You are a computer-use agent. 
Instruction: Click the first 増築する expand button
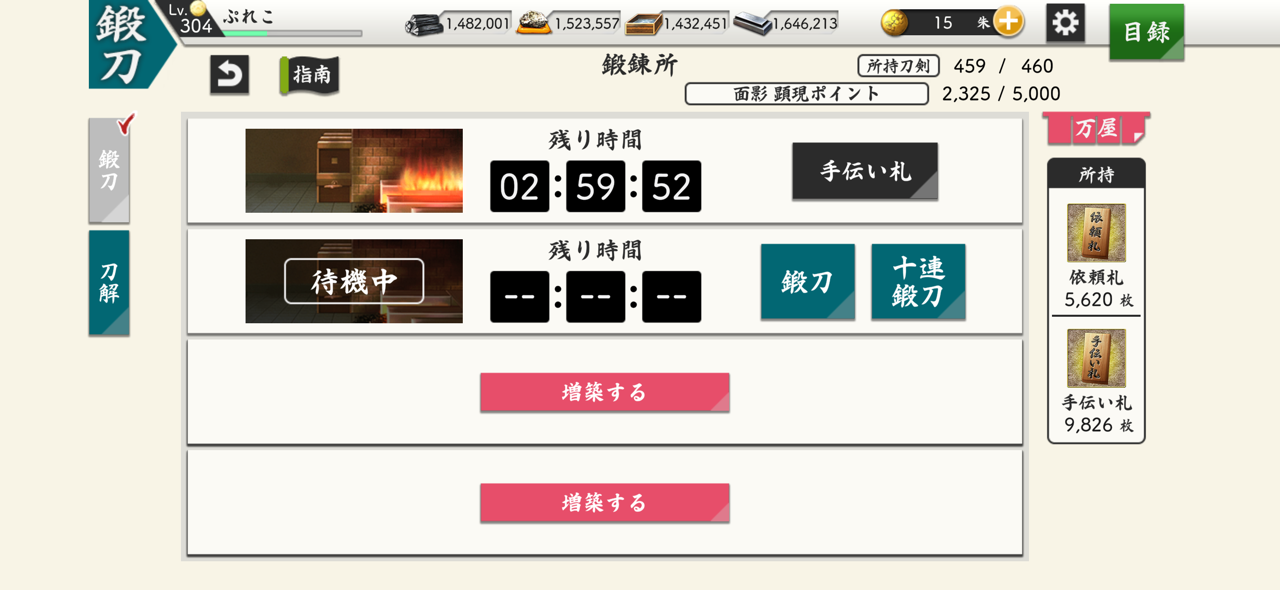[605, 392]
